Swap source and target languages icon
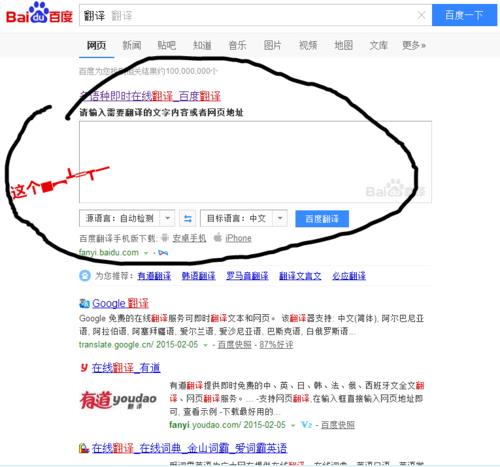 coord(188,219)
